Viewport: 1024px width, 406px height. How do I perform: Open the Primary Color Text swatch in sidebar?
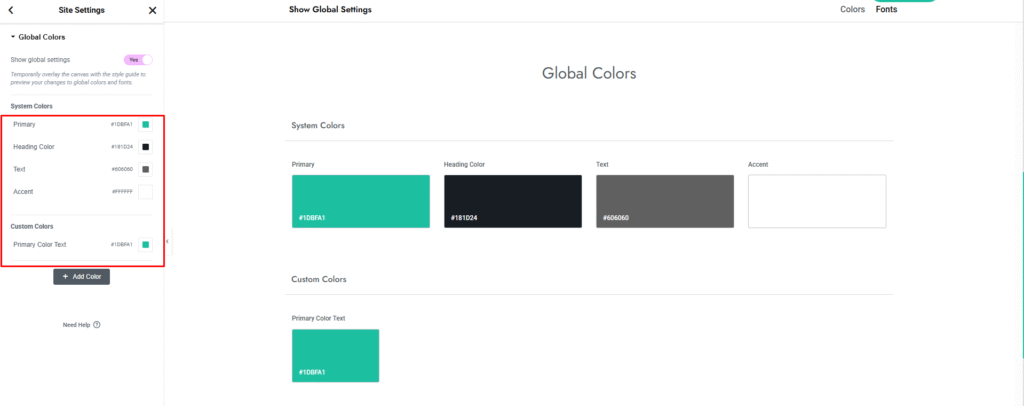coord(145,244)
